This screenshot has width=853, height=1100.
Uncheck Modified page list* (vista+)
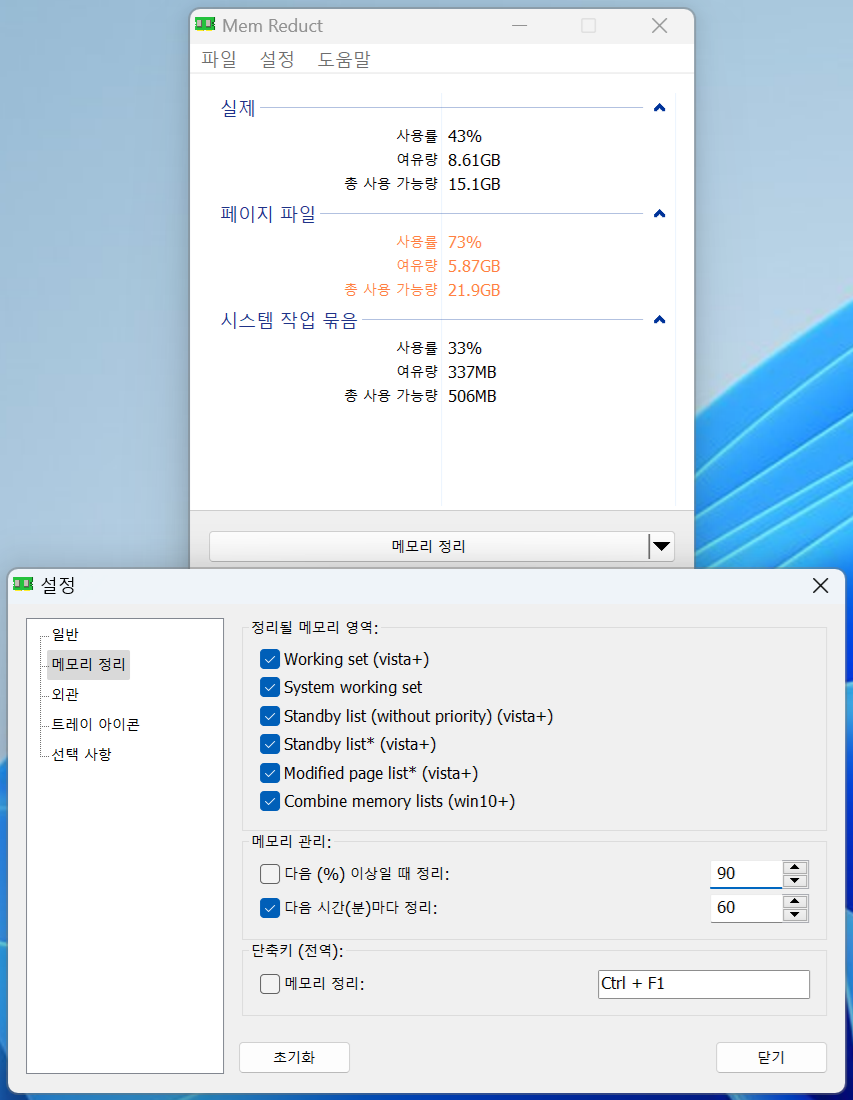[x=270, y=773]
